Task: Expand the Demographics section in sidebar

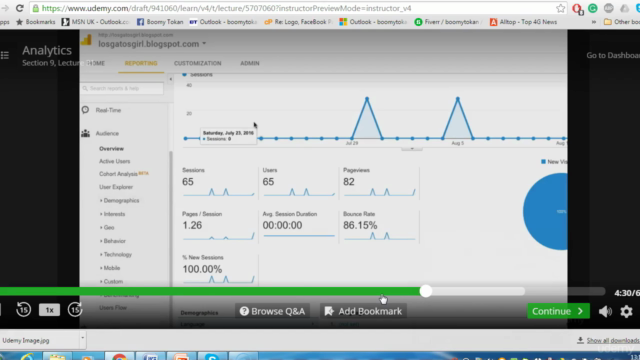Action: click(x=119, y=200)
